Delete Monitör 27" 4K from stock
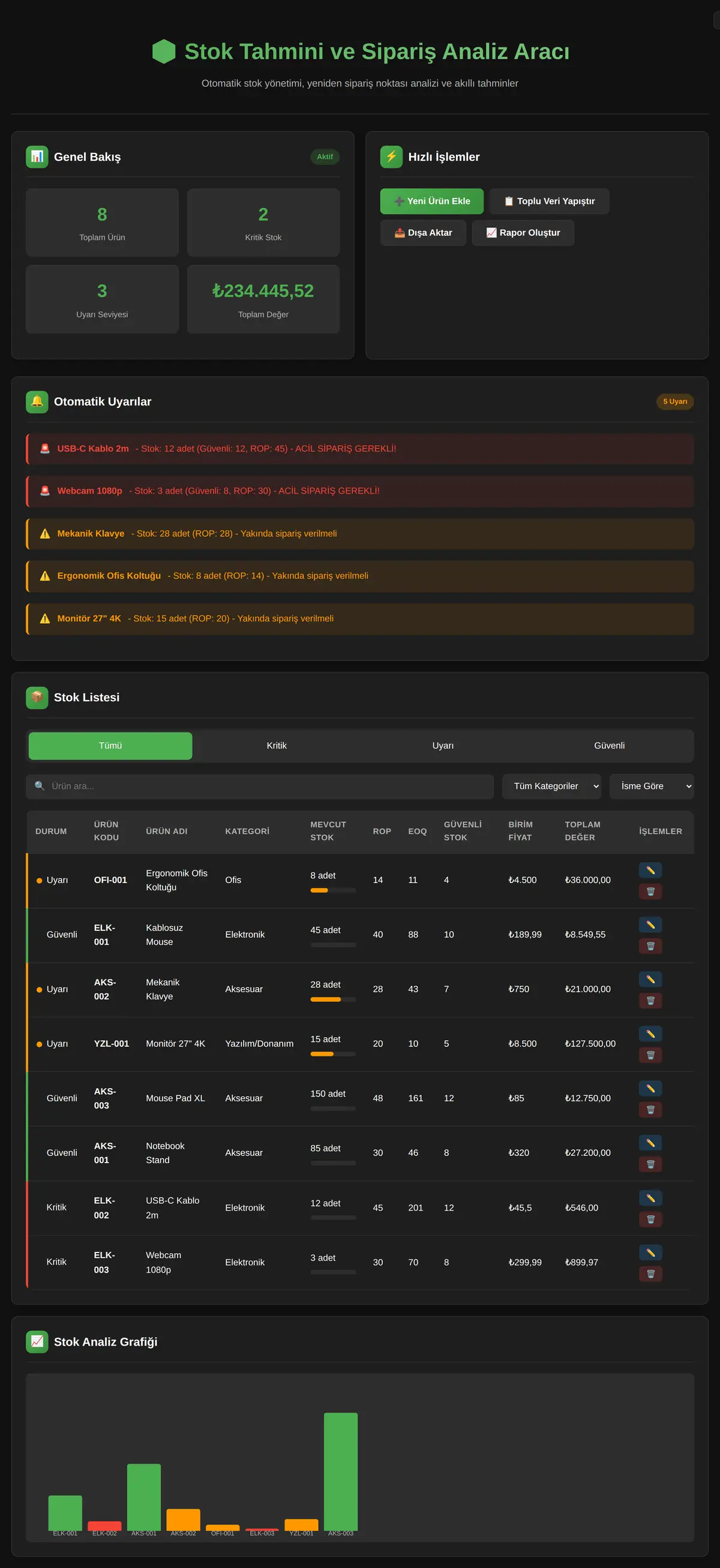This screenshot has width=720, height=1568. [650, 1055]
